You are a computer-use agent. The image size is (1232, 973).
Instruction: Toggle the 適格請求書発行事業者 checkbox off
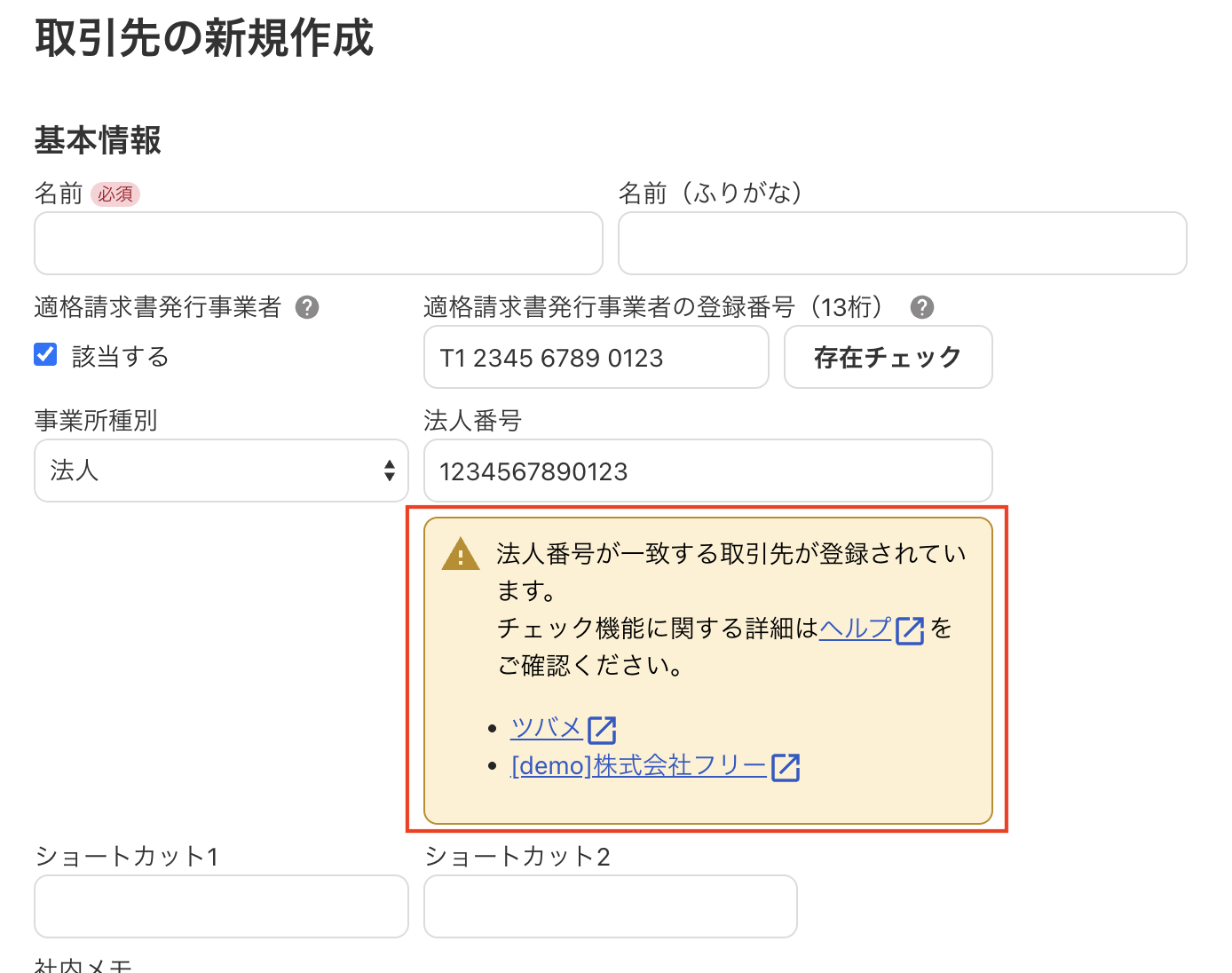pos(44,354)
